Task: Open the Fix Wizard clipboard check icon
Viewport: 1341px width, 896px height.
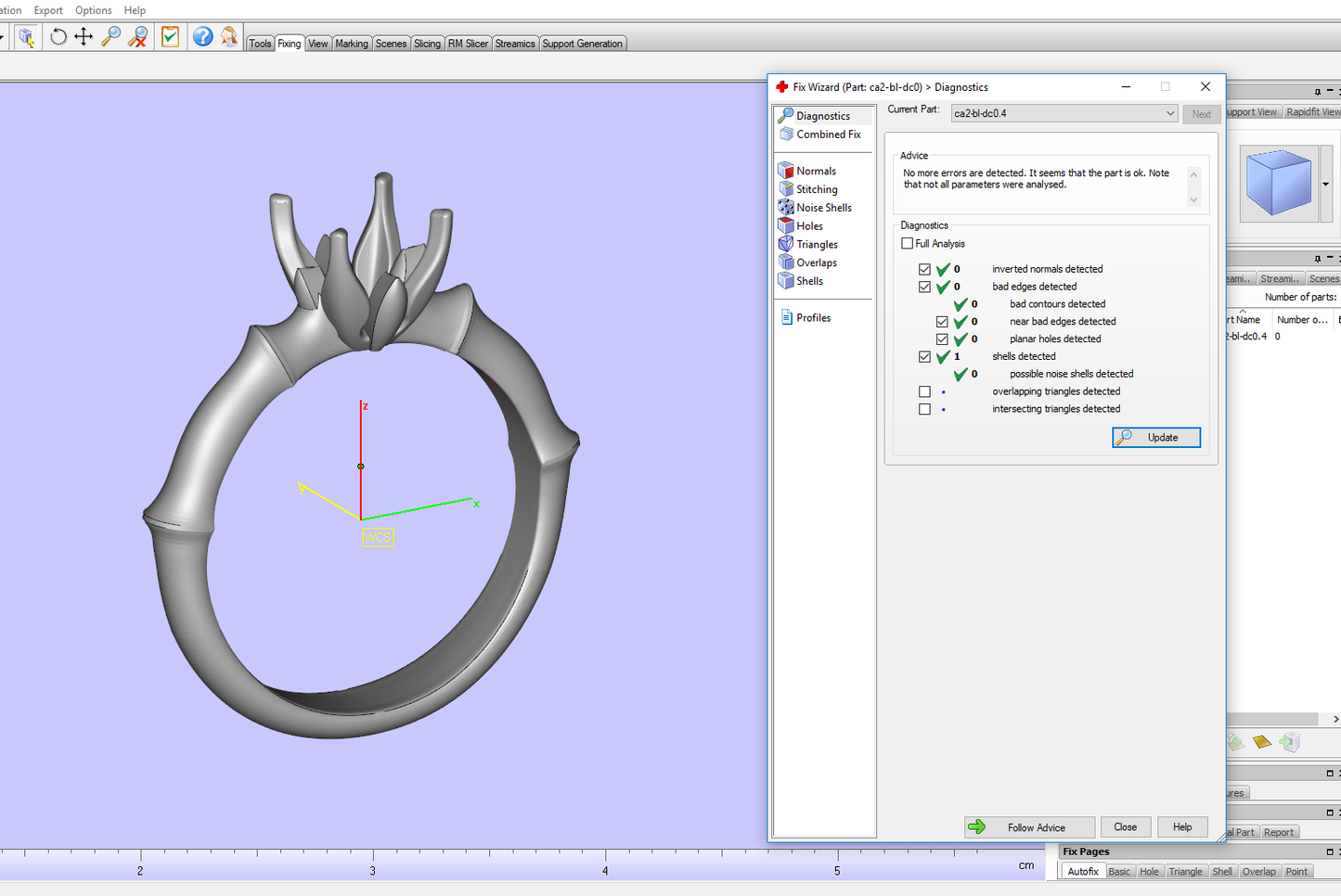Action: [x=170, y=37]
